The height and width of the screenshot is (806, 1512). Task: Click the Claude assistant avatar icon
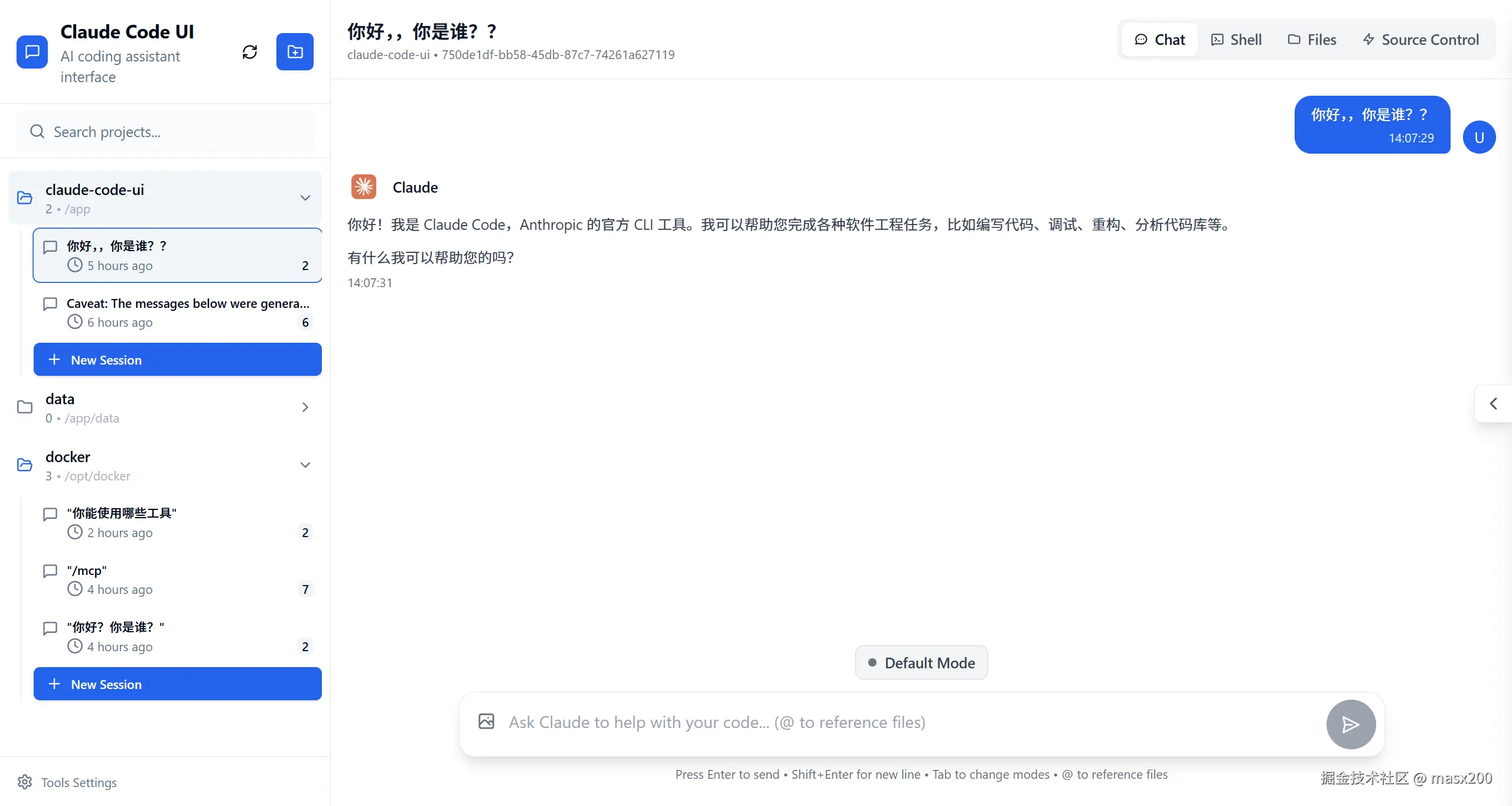tap(363, 187)
